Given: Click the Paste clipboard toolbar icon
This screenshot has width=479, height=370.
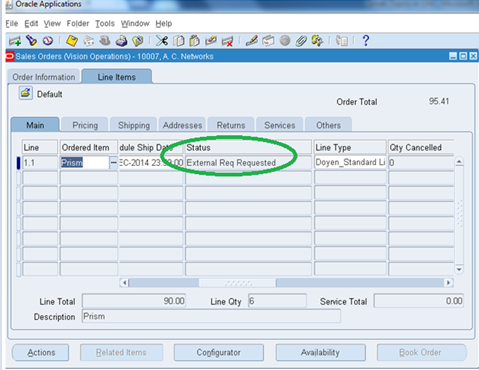Looking at the screenshot, I should 195,41.
